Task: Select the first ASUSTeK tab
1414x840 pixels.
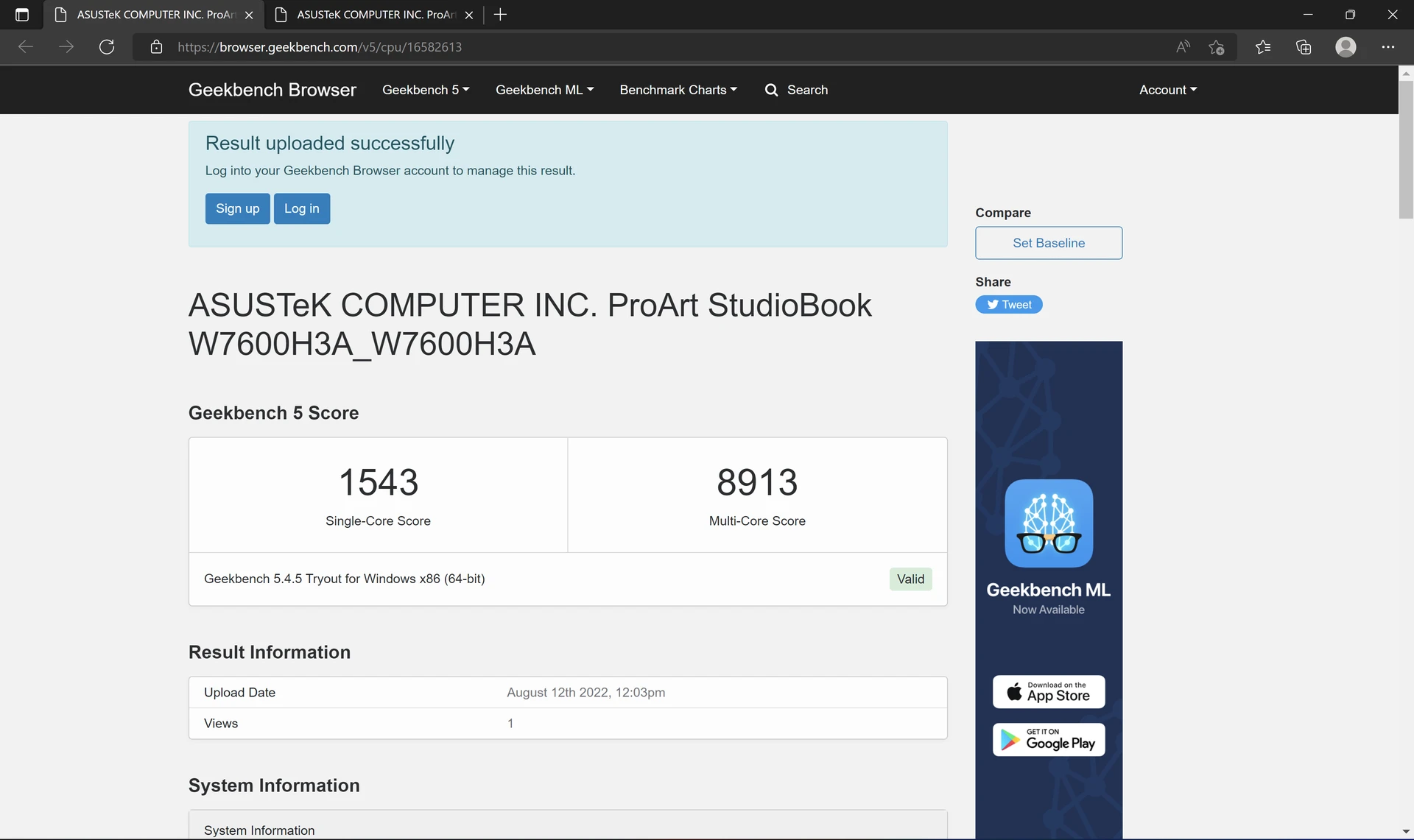Action: point(154,15)
